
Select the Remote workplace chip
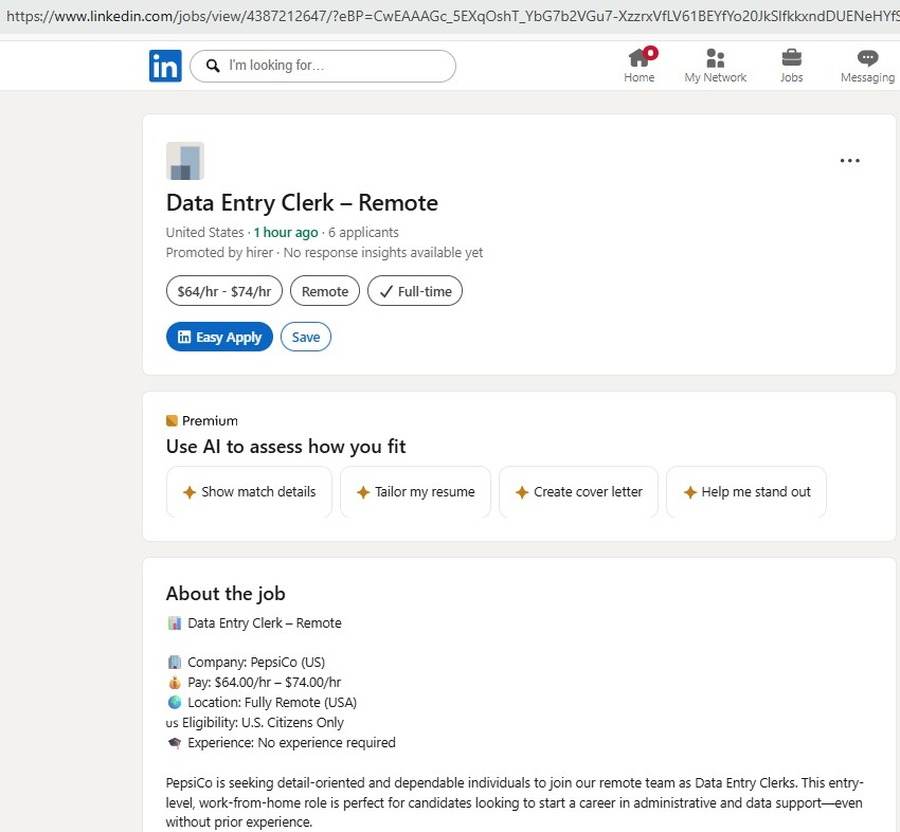tap(325, 291)
